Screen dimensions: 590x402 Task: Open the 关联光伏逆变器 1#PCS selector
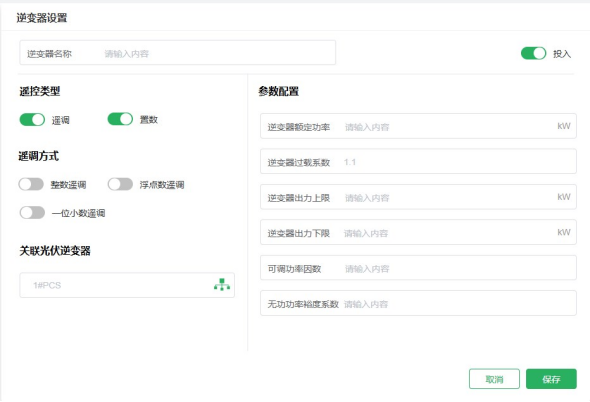click(x=127, y=285)
